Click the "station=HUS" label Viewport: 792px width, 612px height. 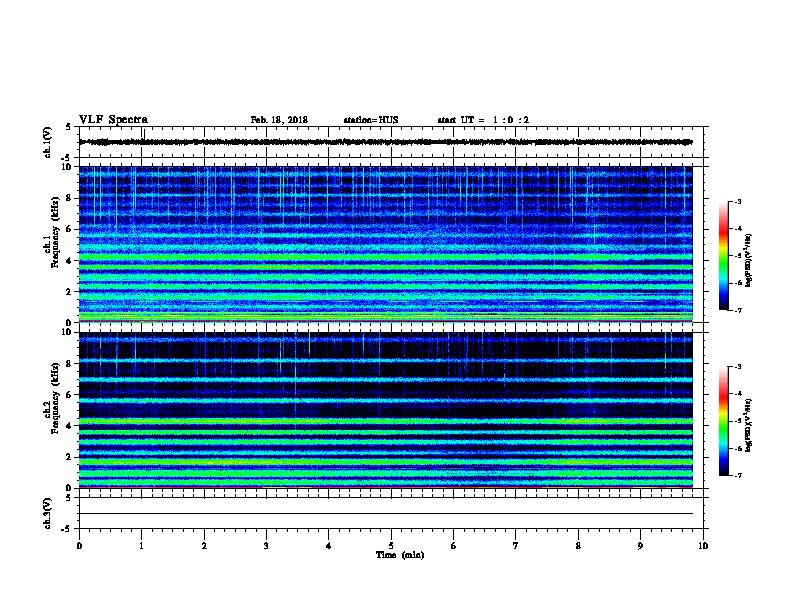(371, 120)
